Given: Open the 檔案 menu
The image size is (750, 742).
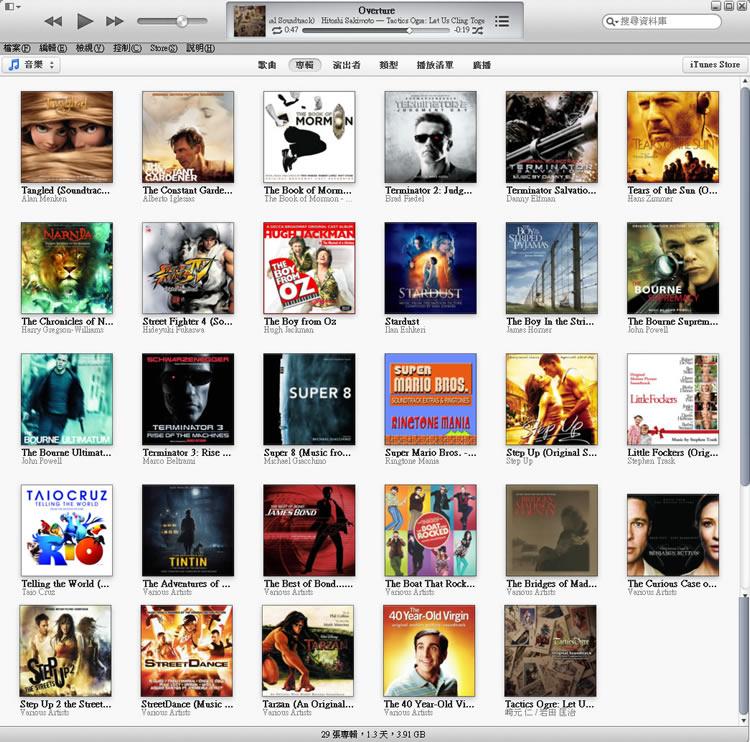Looking at the screenshot, I should click(17, 48).
